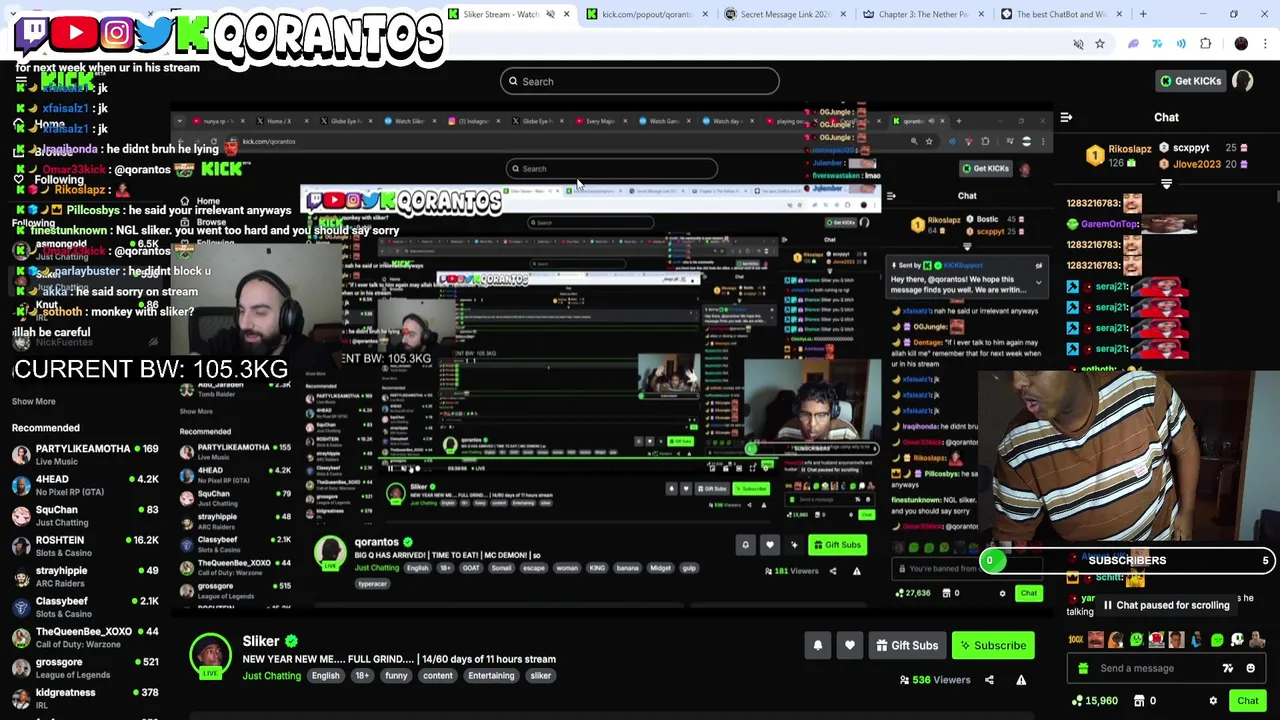Viewport: 1280px width, 720px height.
Task: Open the Chrome Extensions puzzle menu
Action: [1205, 44]
